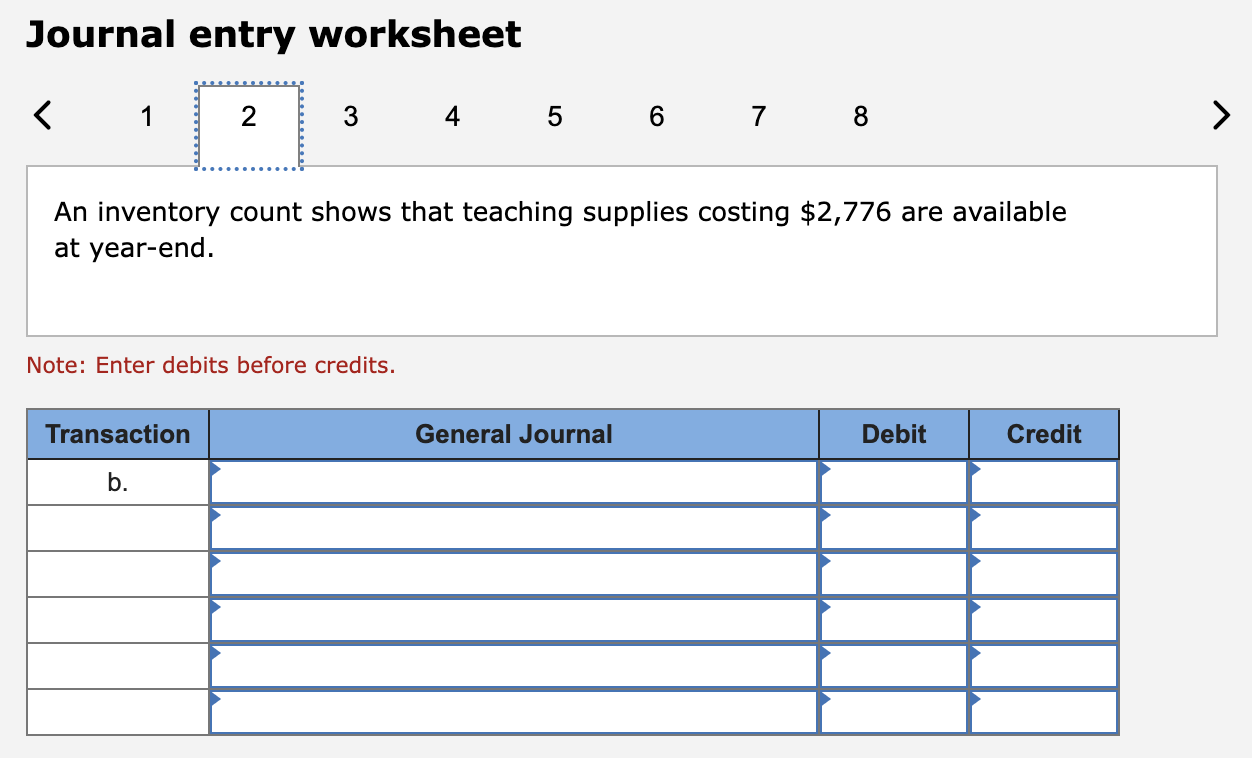The width and height of the screenshot is (1252, 758).
Task: Click the left chevron to go back
Action: point(41,116)
